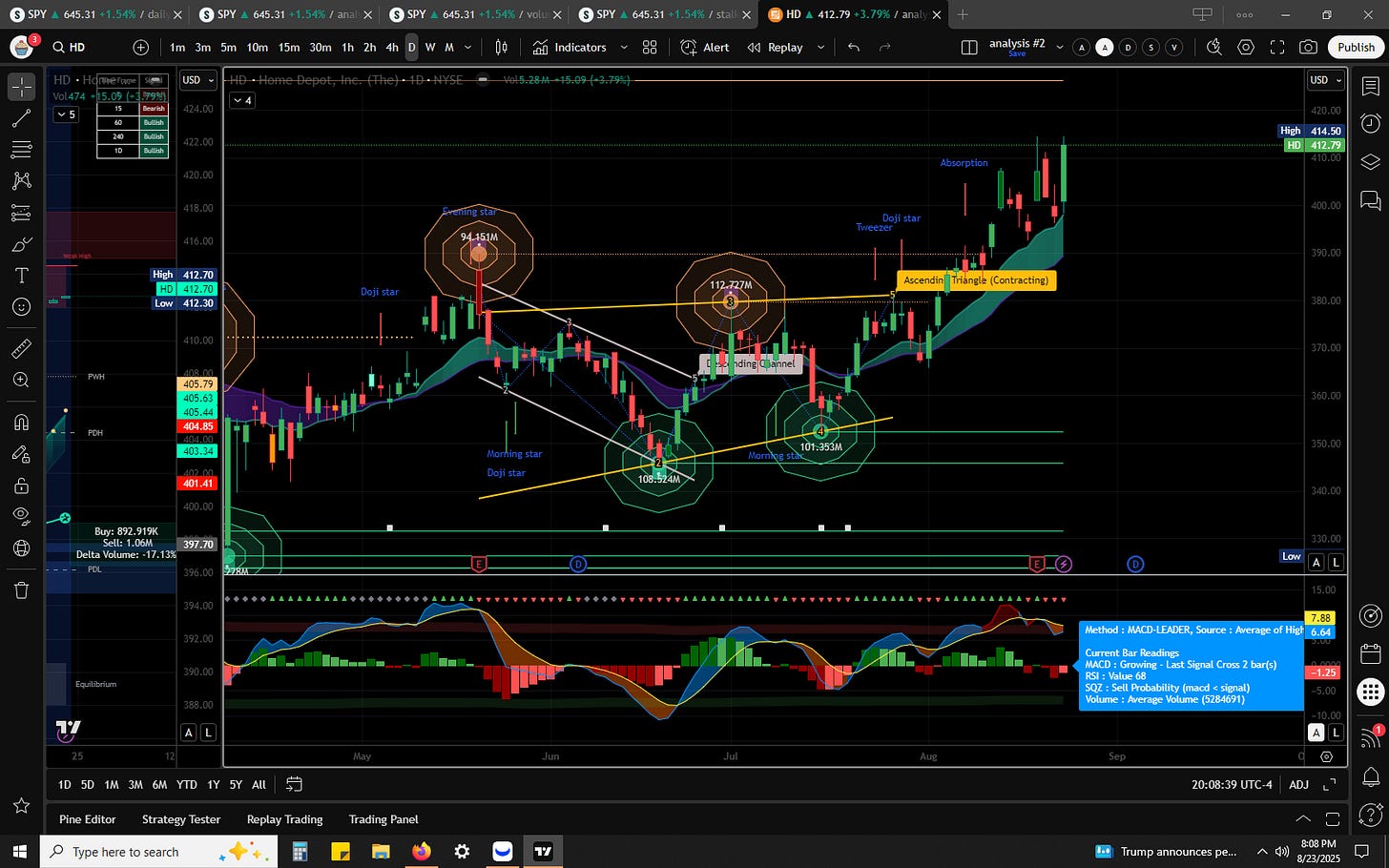1389x868 pixels.
Task: Add favorite star at bottom of left toolbar
Action: point(21,806)
